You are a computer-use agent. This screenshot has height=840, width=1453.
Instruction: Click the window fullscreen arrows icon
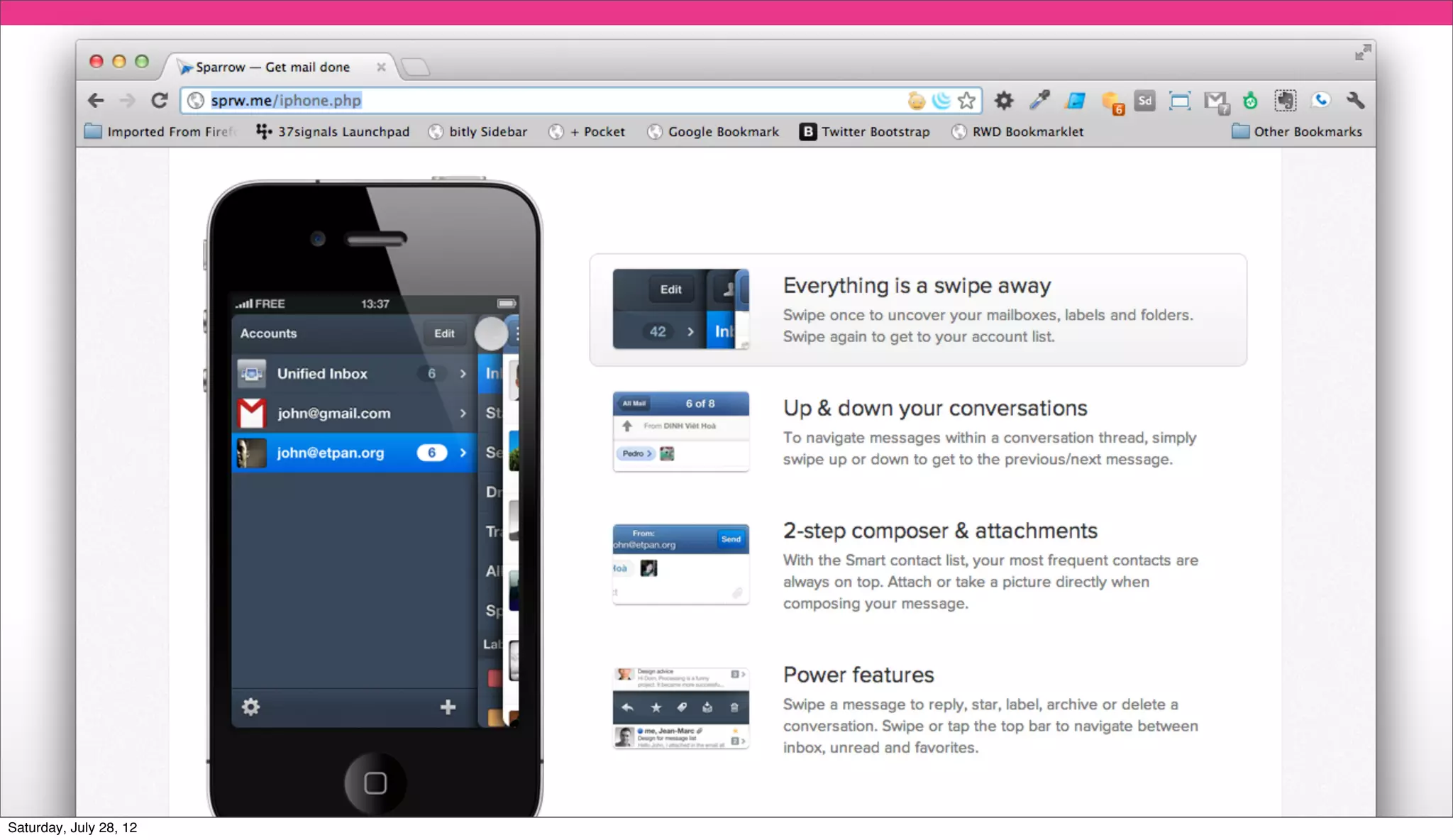click(1362, 52)
